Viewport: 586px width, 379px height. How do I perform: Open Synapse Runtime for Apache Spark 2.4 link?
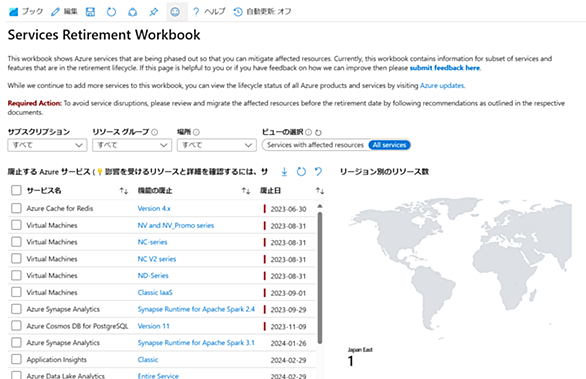(196, 309)
